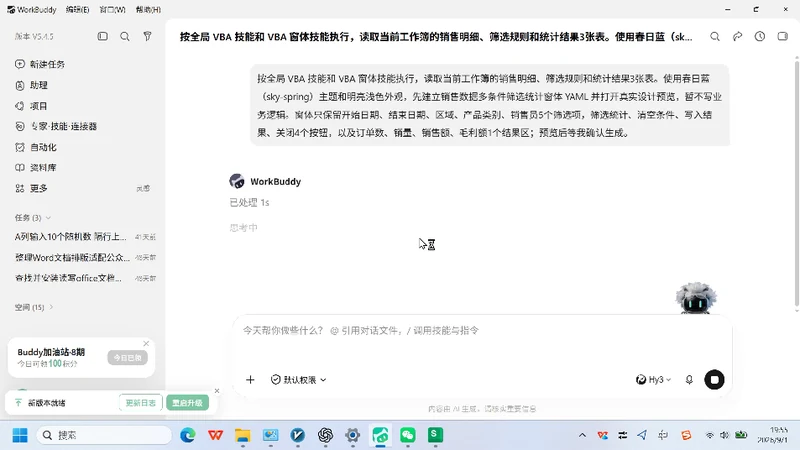Dismiss the 新版本就绪 notification

tap(217, 391)
